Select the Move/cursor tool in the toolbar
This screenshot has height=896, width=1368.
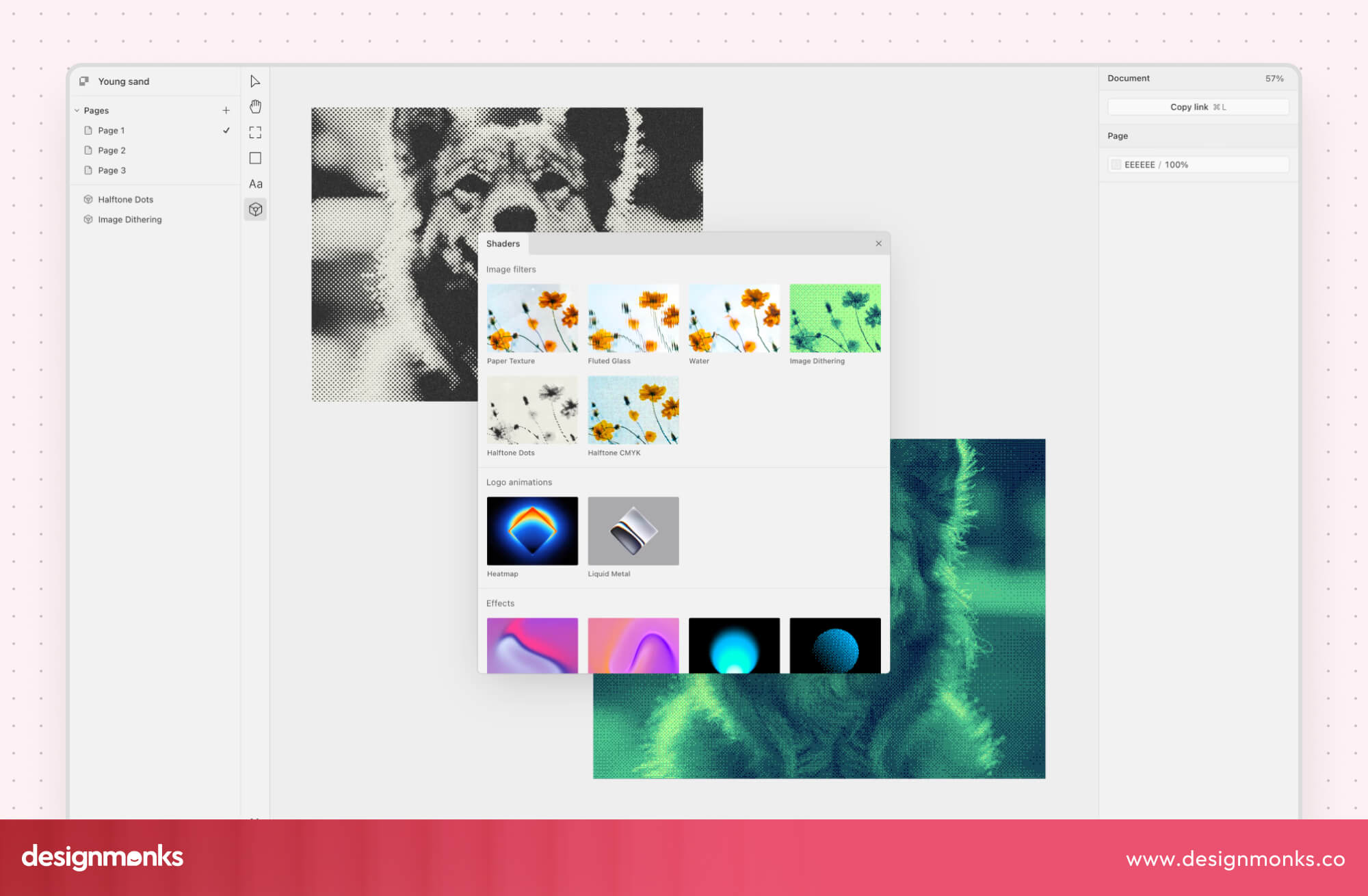point(255,81)
